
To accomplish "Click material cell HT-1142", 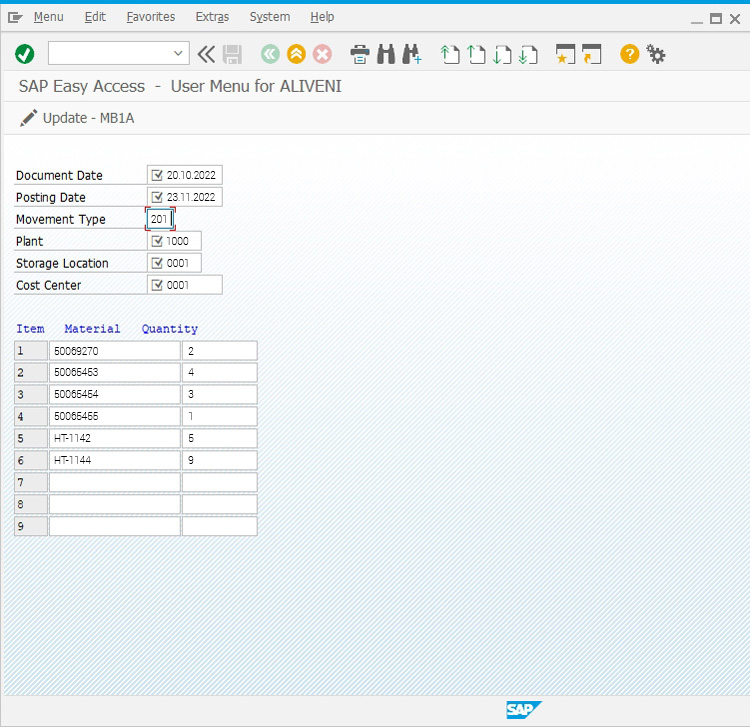I will click(115, 438).
